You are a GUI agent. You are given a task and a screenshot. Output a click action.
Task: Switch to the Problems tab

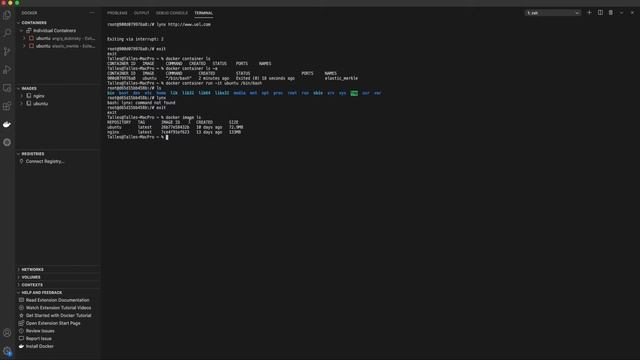[117, 13]
